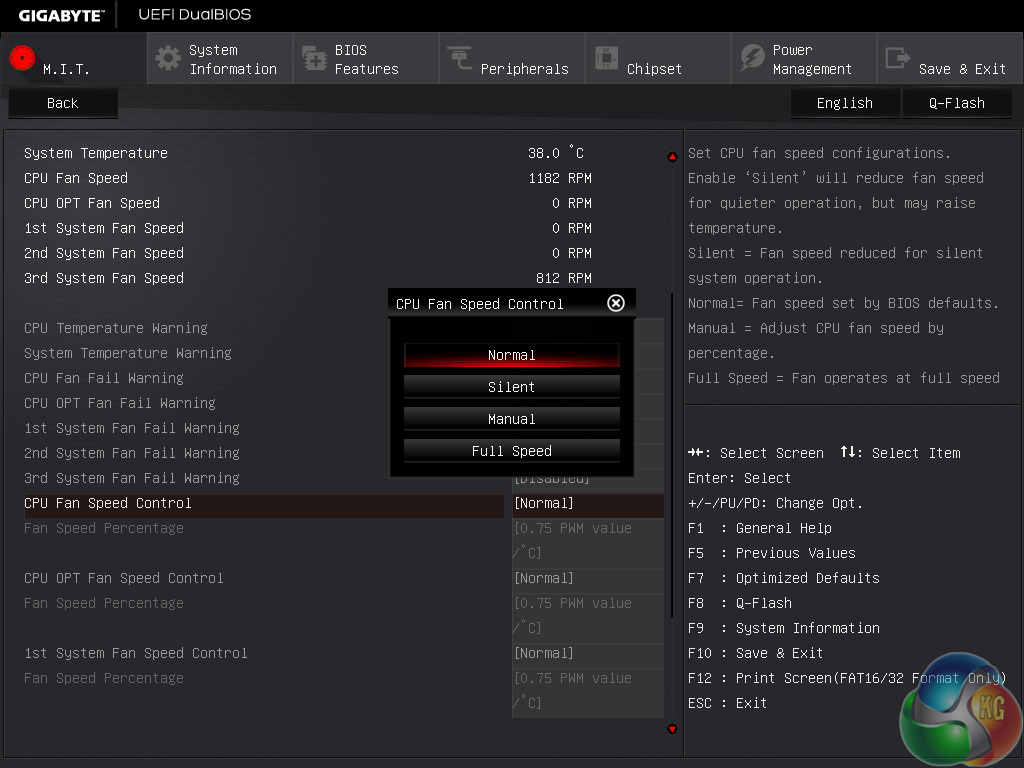
Task: Choose Silent fan speed mode
Action: 511,387
